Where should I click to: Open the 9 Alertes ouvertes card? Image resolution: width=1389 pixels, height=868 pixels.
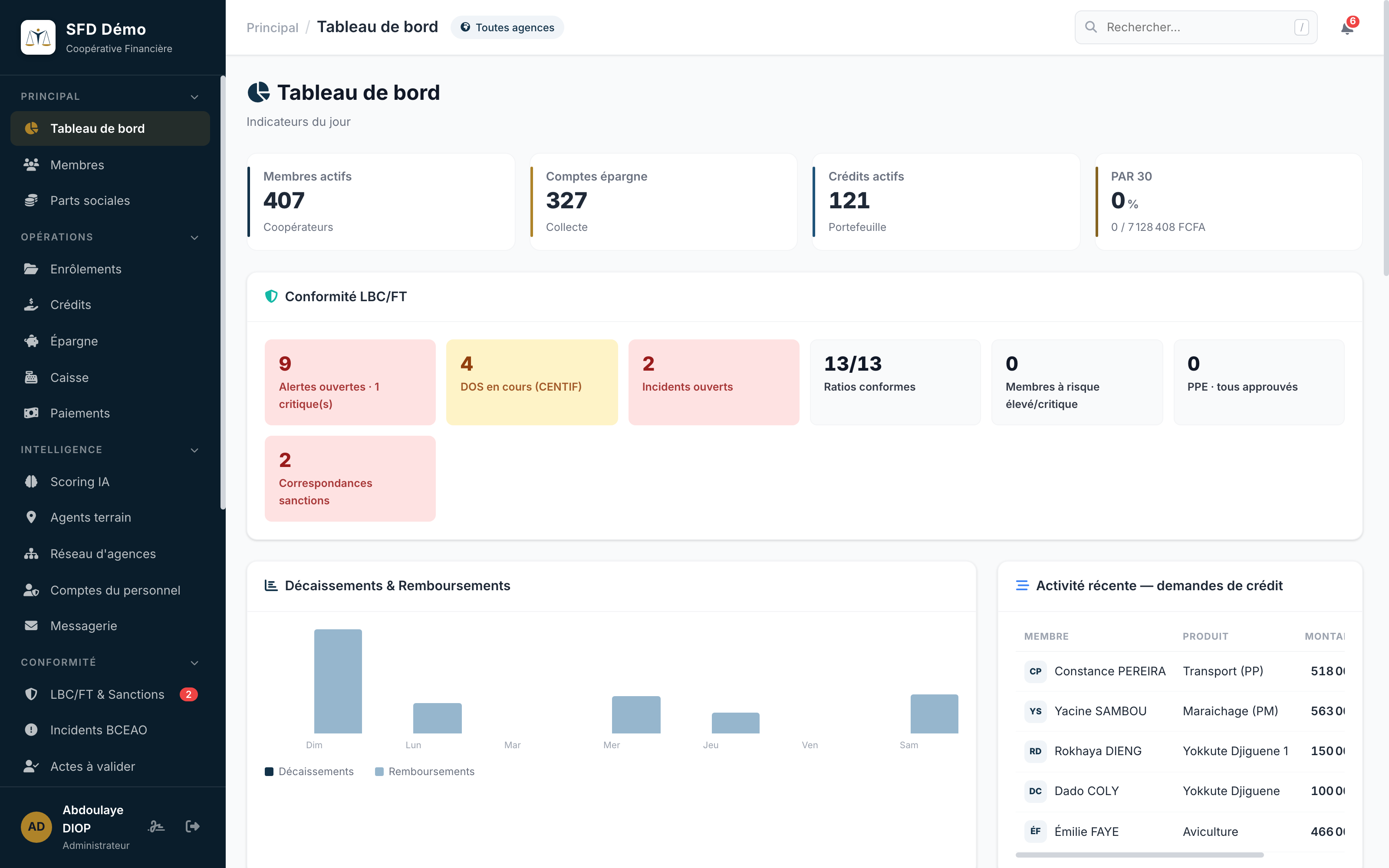350,382
